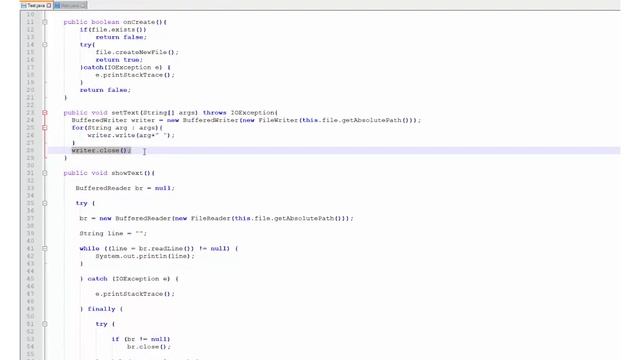
Task: Collapse the showText method fold on line 31
Action: coord(44,173)
